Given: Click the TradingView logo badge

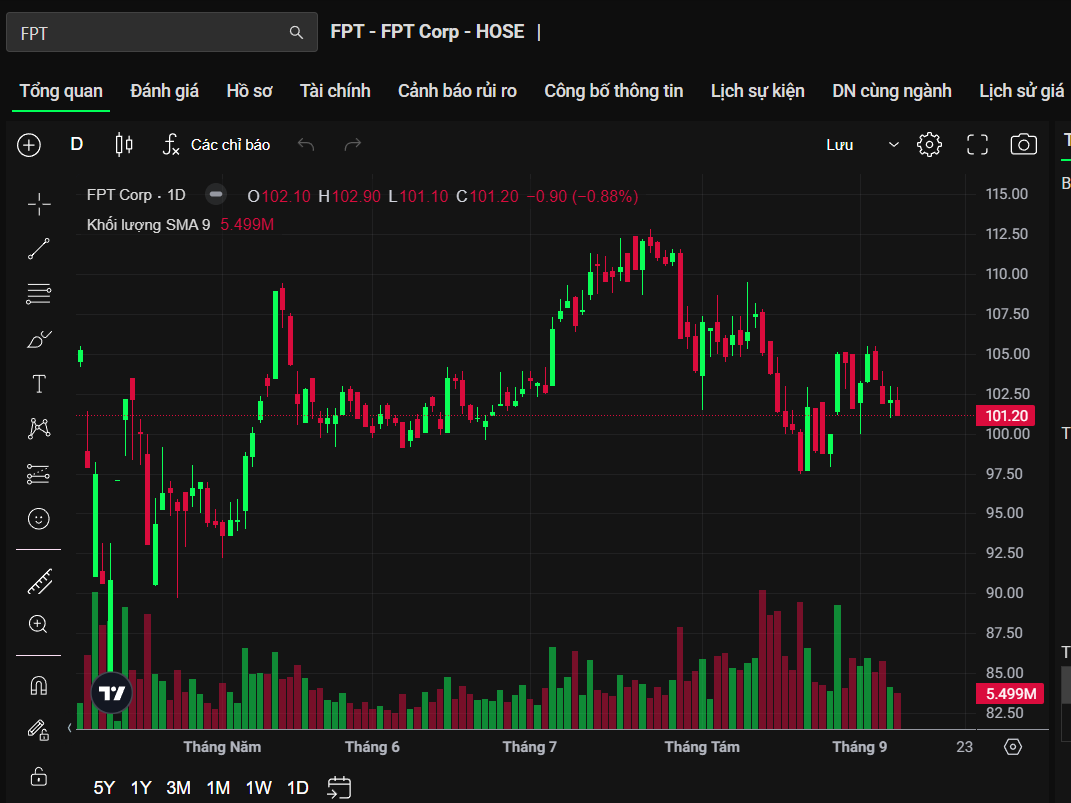Looking at the screenshot, I should pyautogui.click(x=111, y=693).
